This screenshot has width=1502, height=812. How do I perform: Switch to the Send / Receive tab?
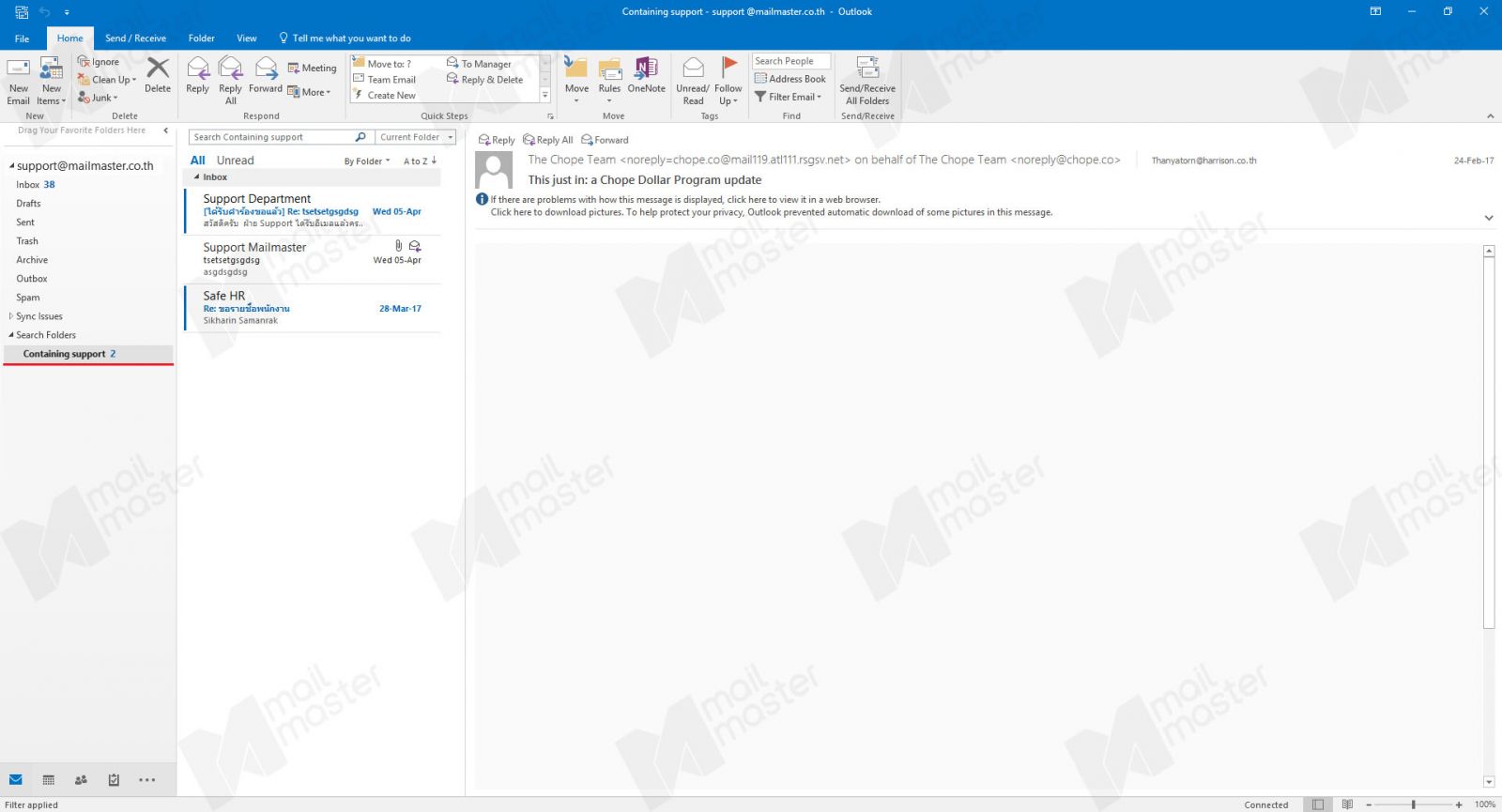(x=135, y=38)
